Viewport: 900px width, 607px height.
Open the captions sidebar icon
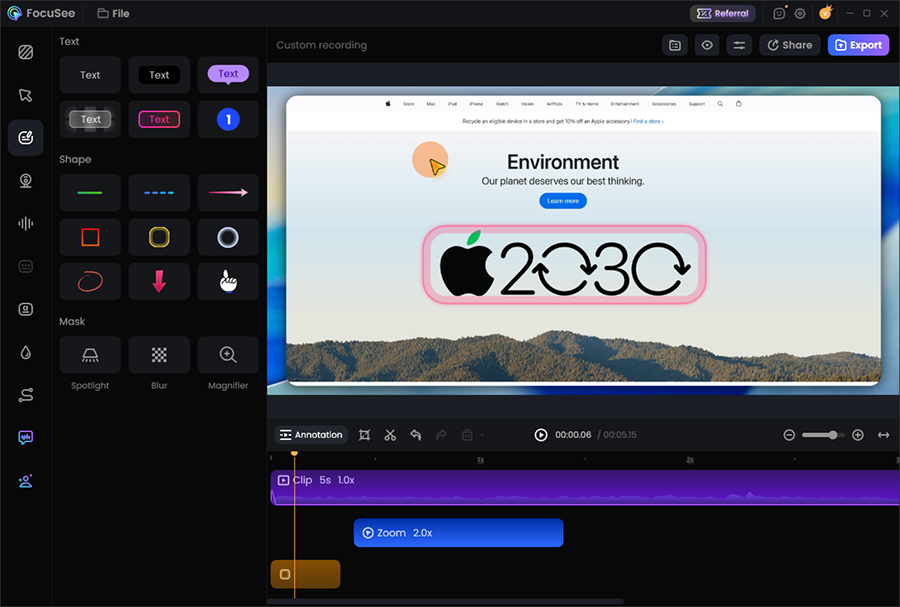point(26,266)
